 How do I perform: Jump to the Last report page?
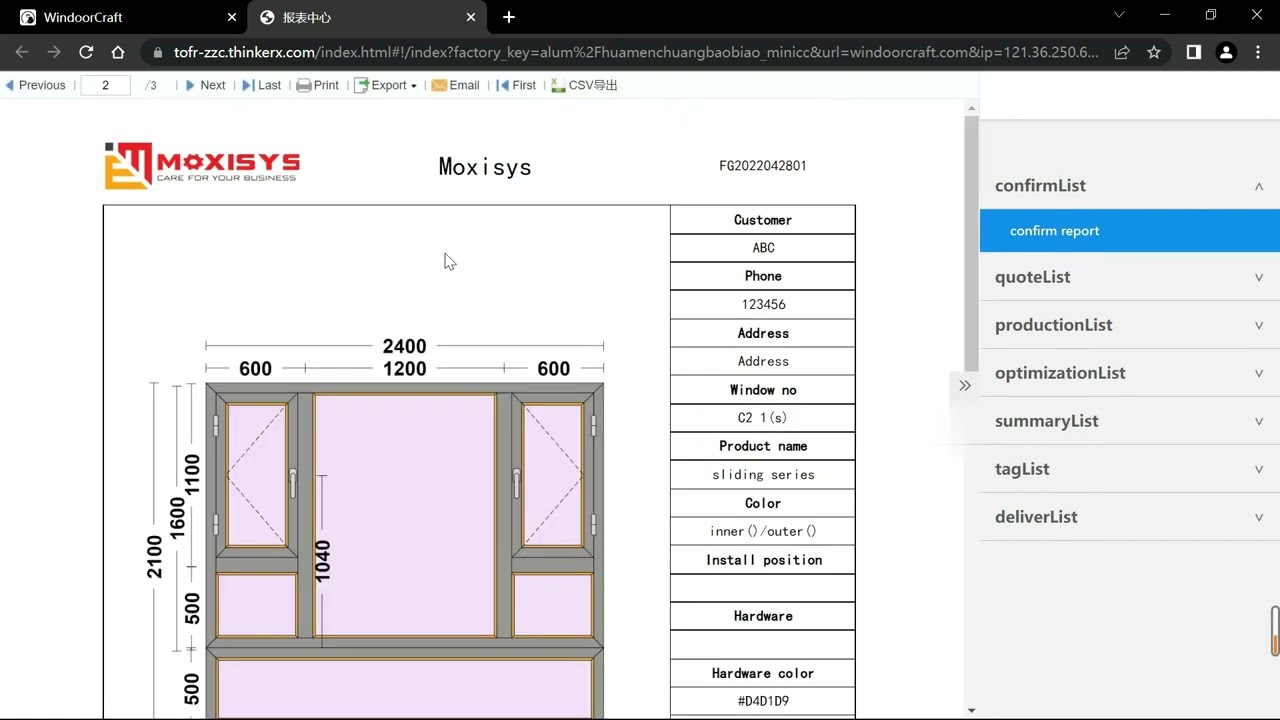pyautogui.click(x=262, y=85)
